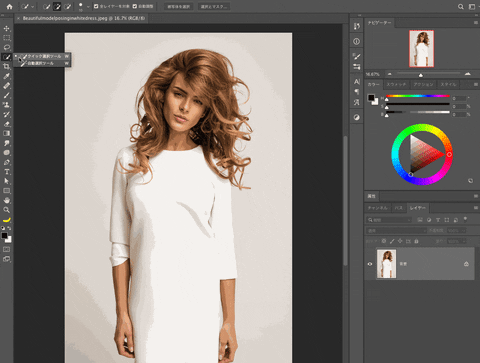
Task: Toggle the layer filter on/off switch
Action: tap(465, 219)
